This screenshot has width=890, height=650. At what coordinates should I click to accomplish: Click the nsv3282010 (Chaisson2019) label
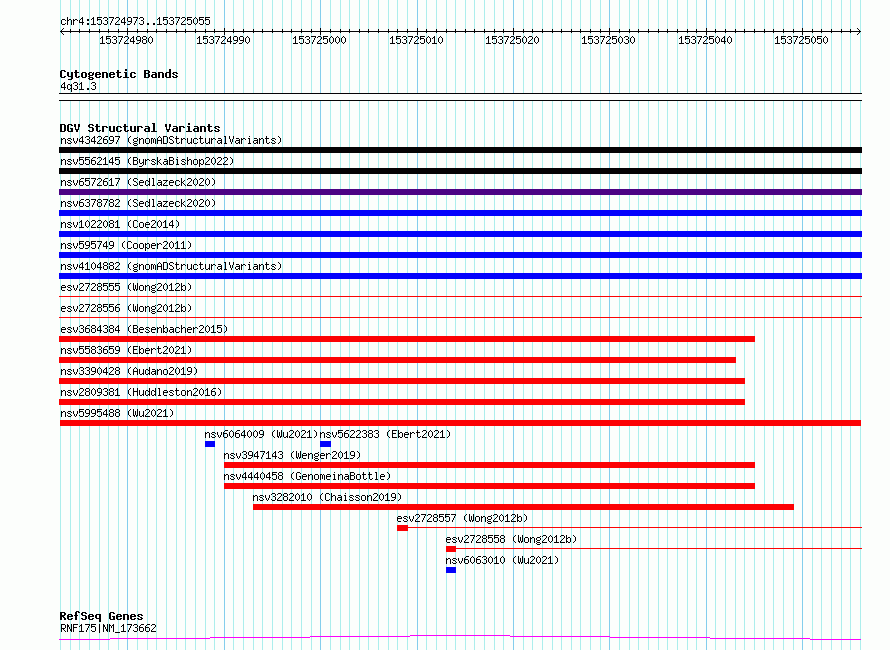327,497
